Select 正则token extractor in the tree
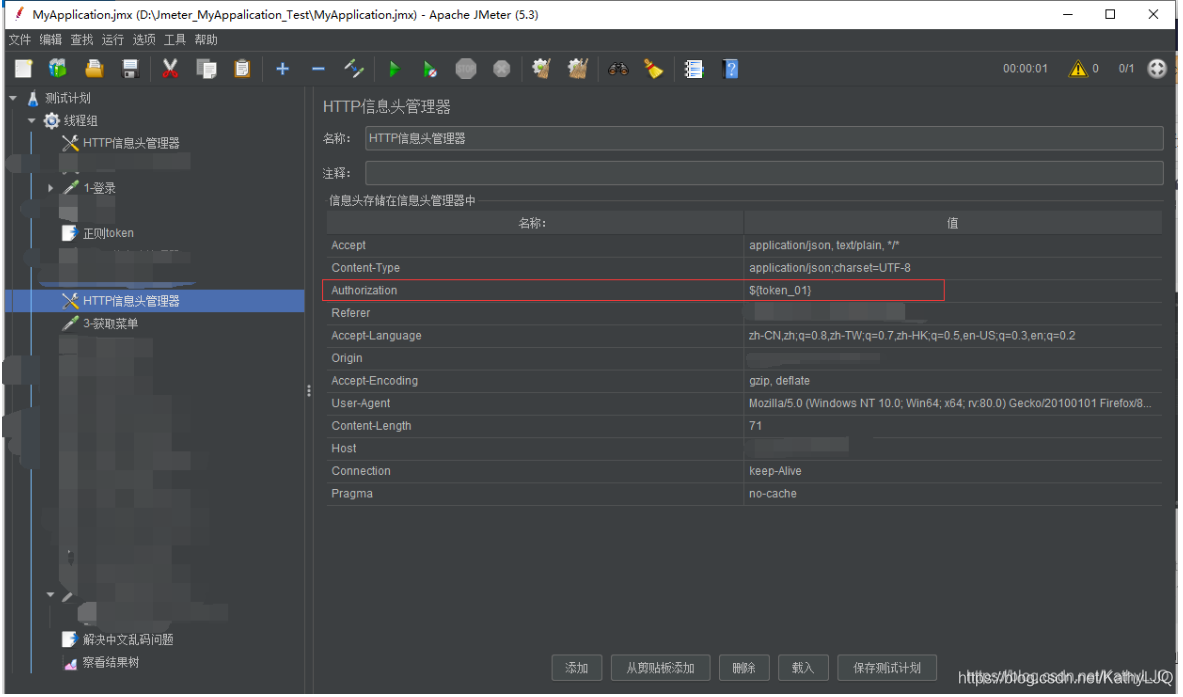This screenshot has height=697, width=1183. click(x=108, y=233)
